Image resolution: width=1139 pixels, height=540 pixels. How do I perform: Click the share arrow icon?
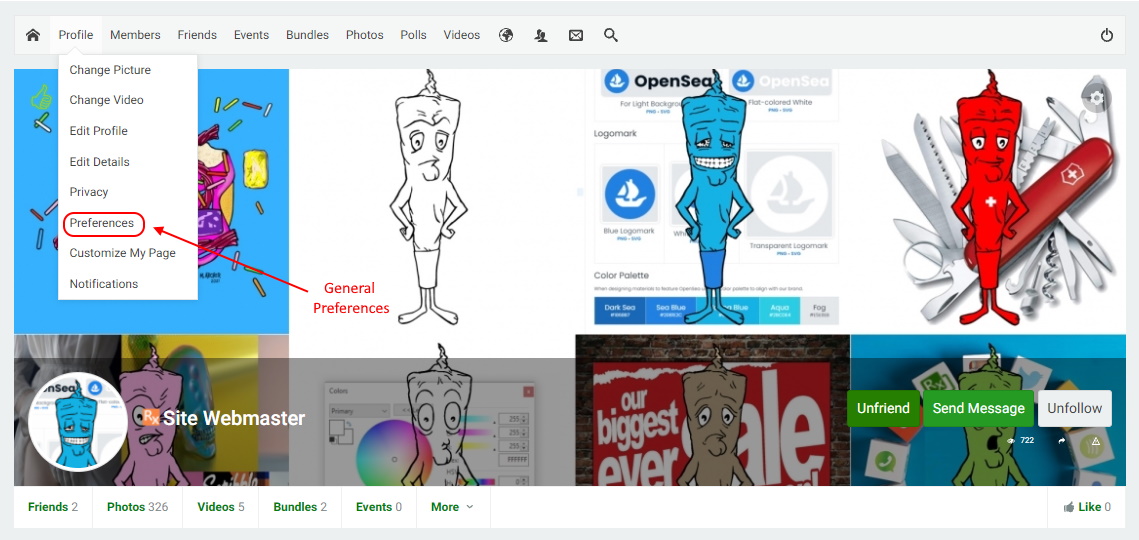[x=1061, y=440]
